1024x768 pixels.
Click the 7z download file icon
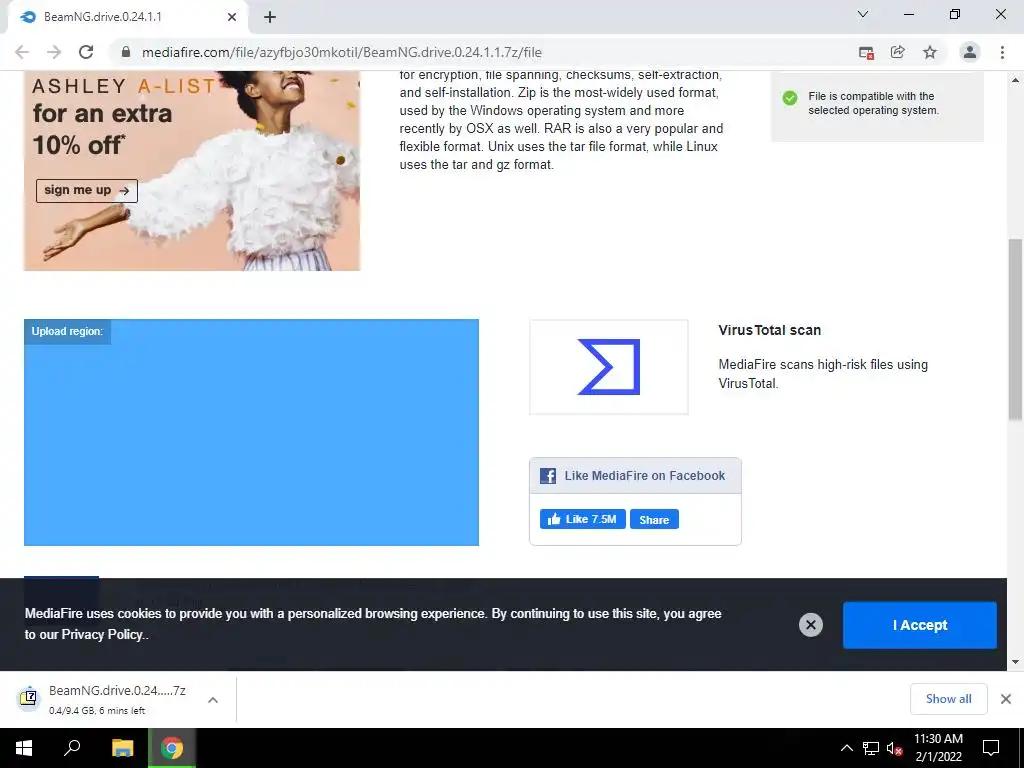tap(29, 699)
